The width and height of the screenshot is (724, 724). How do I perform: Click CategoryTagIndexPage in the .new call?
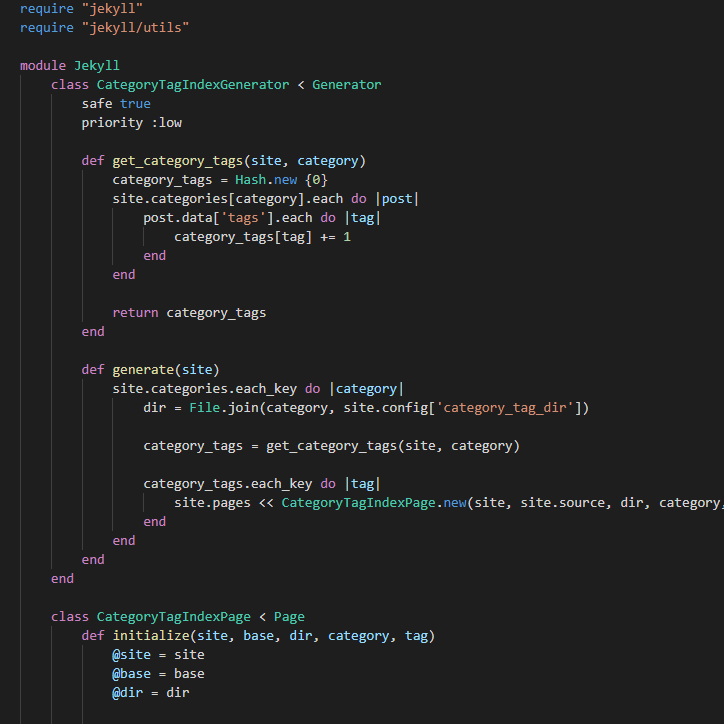359,503
